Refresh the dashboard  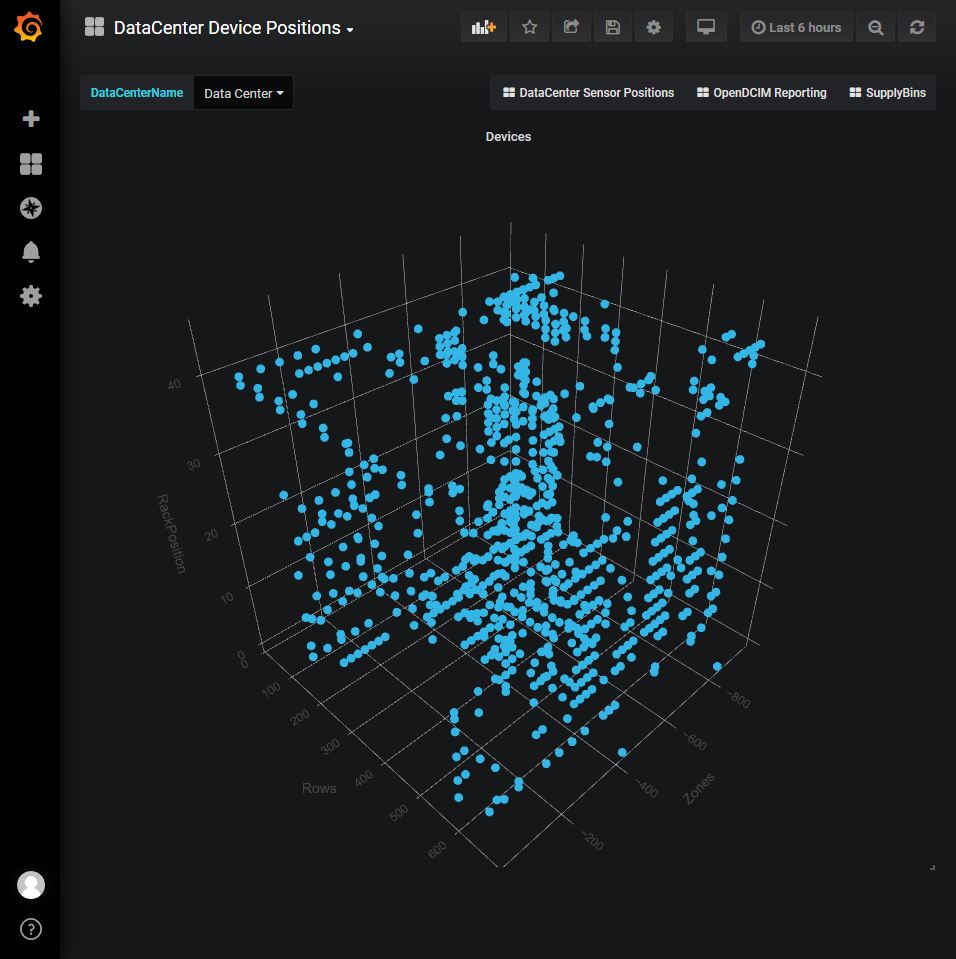pyautogui.click(x=917, y=28)
